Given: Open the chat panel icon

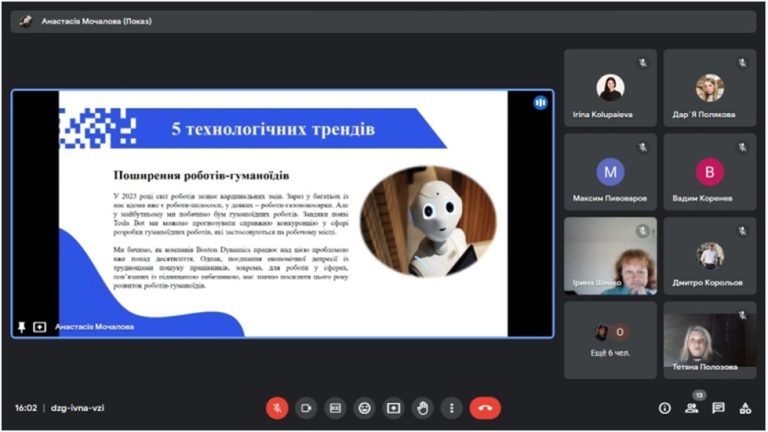Looking at the screenshot, I should [719, 408].
